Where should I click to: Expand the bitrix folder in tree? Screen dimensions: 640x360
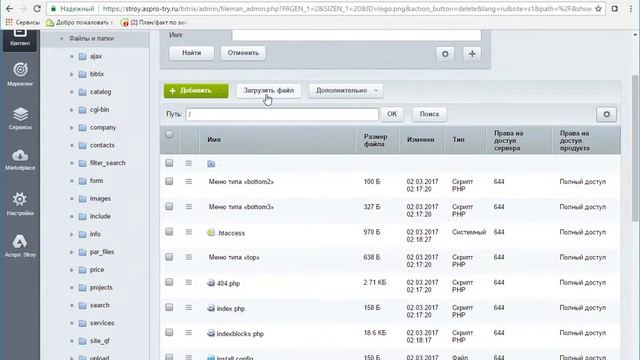click(x=72, y=74)
